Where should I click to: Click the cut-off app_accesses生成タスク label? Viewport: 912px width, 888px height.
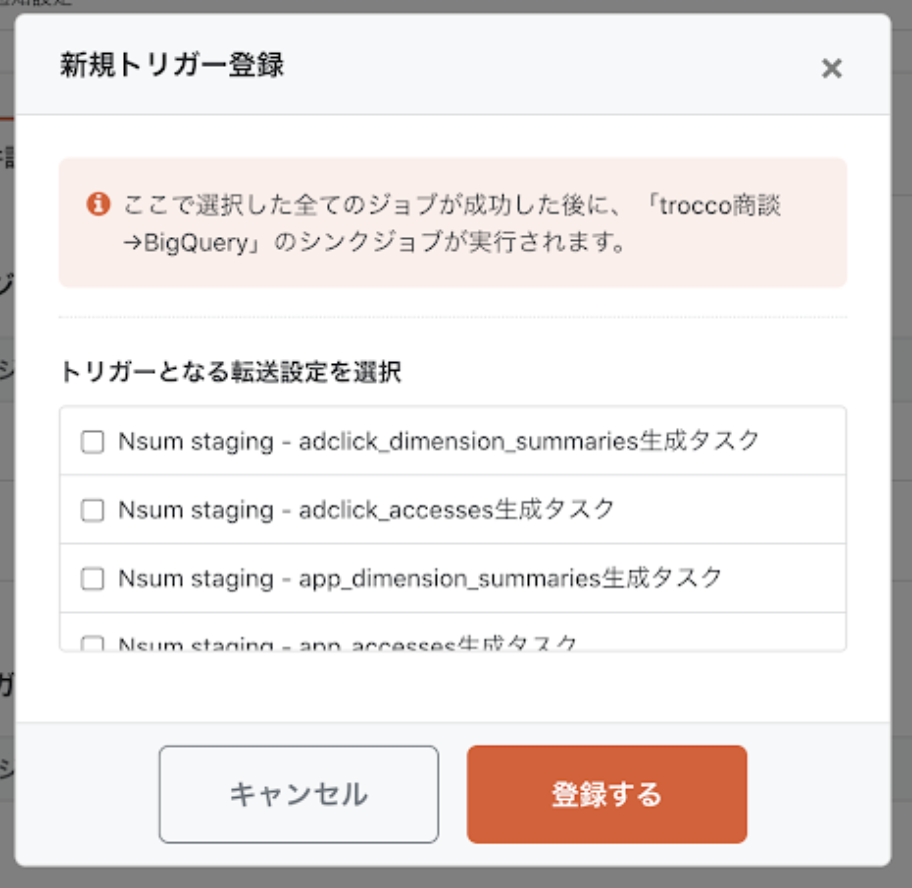point(348,644)
